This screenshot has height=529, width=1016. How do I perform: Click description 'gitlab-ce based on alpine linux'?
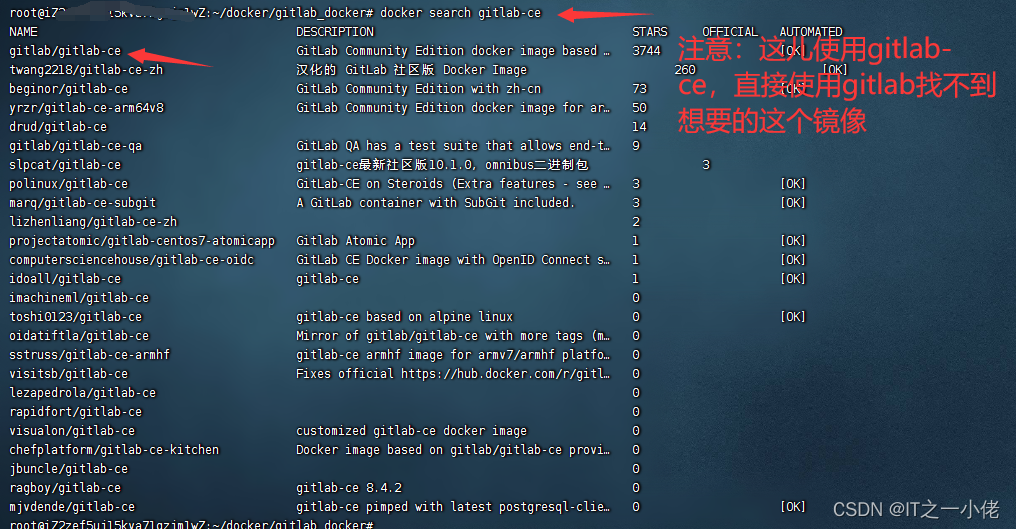click(x=404, y=316)
